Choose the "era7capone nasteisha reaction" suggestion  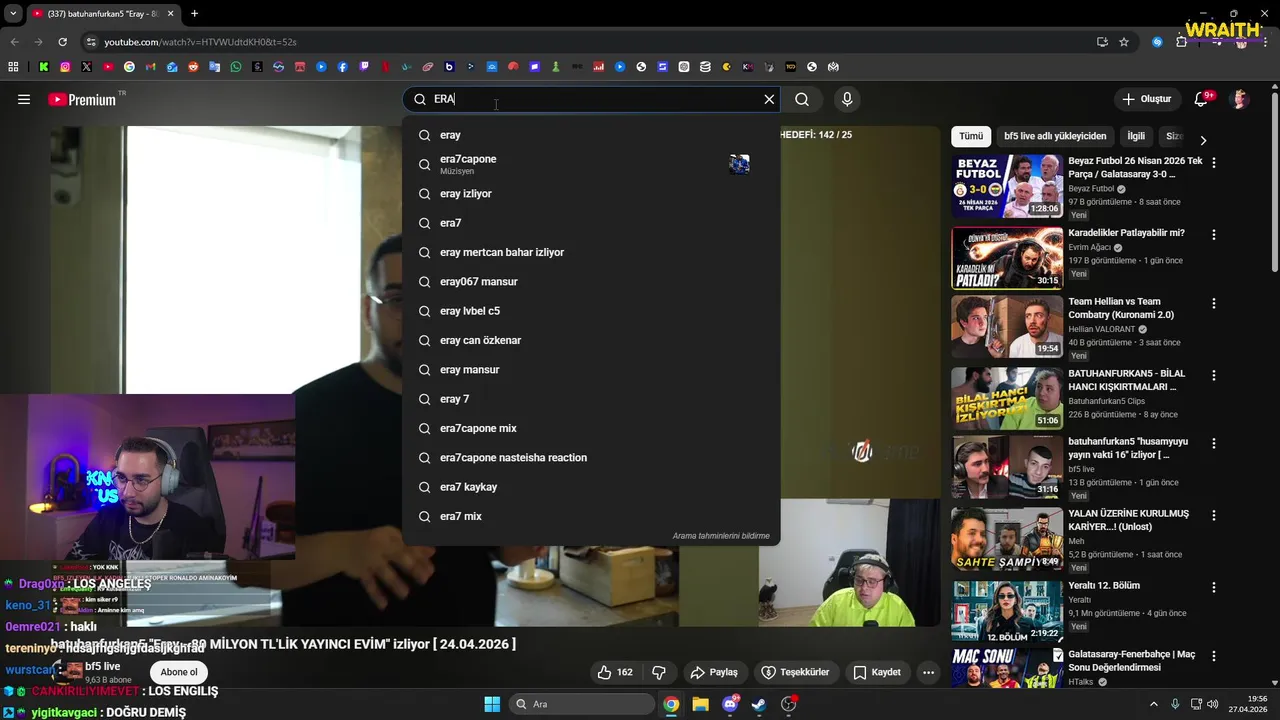591,458
